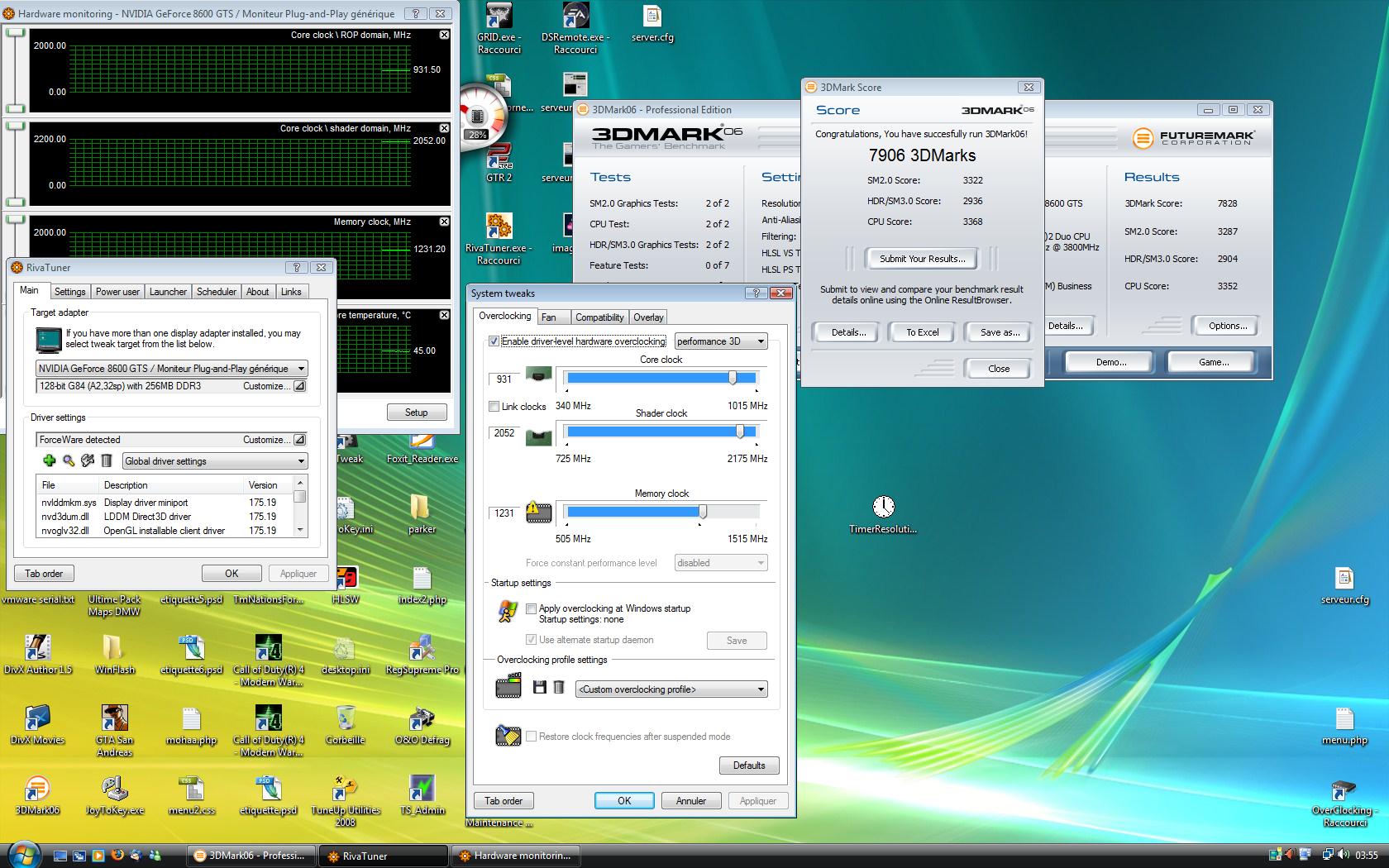Open the NVIDIA GeForce 8600 GTS adapter dropdown

point(172,369)
